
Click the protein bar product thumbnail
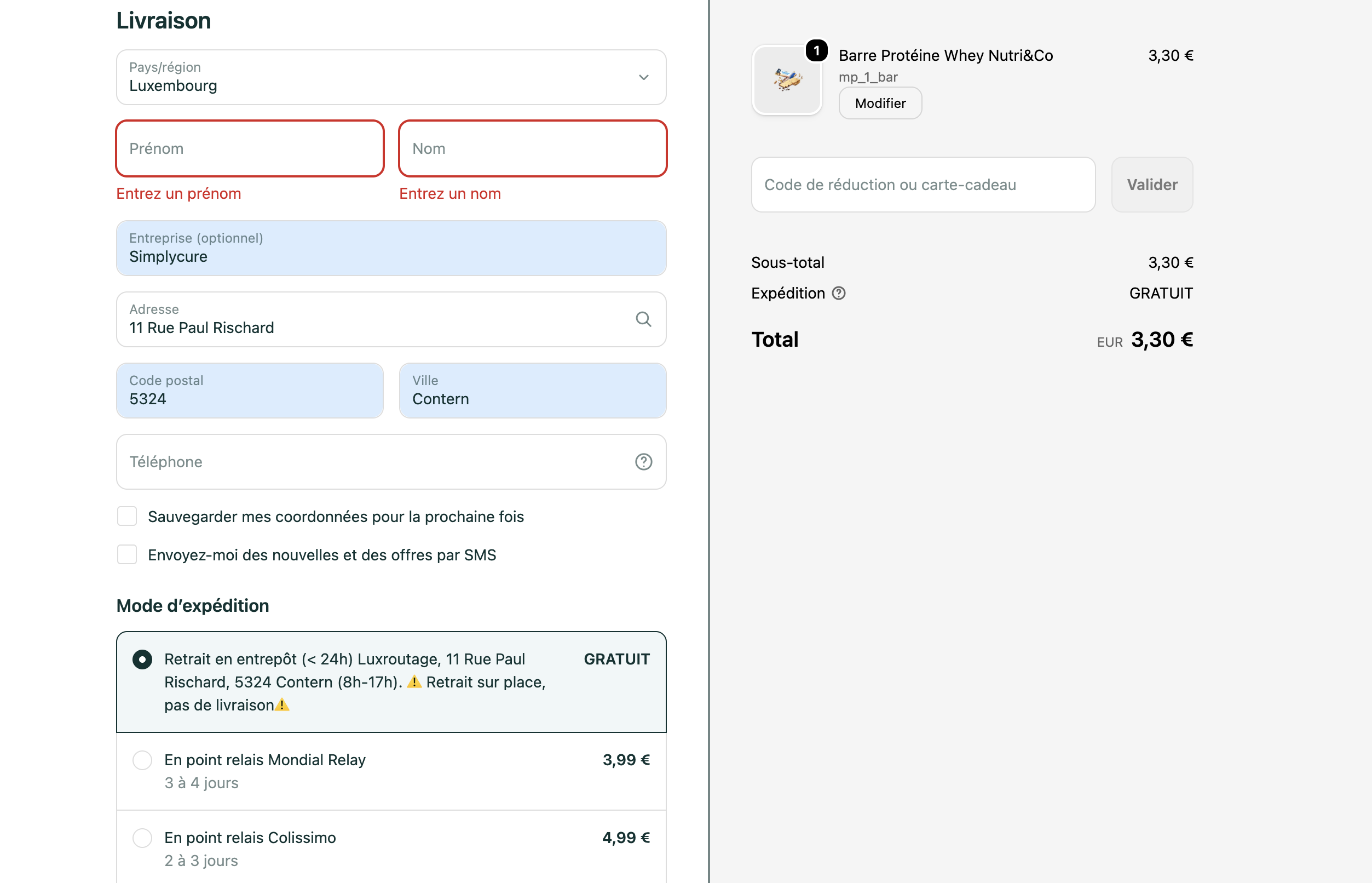[787, 81]
